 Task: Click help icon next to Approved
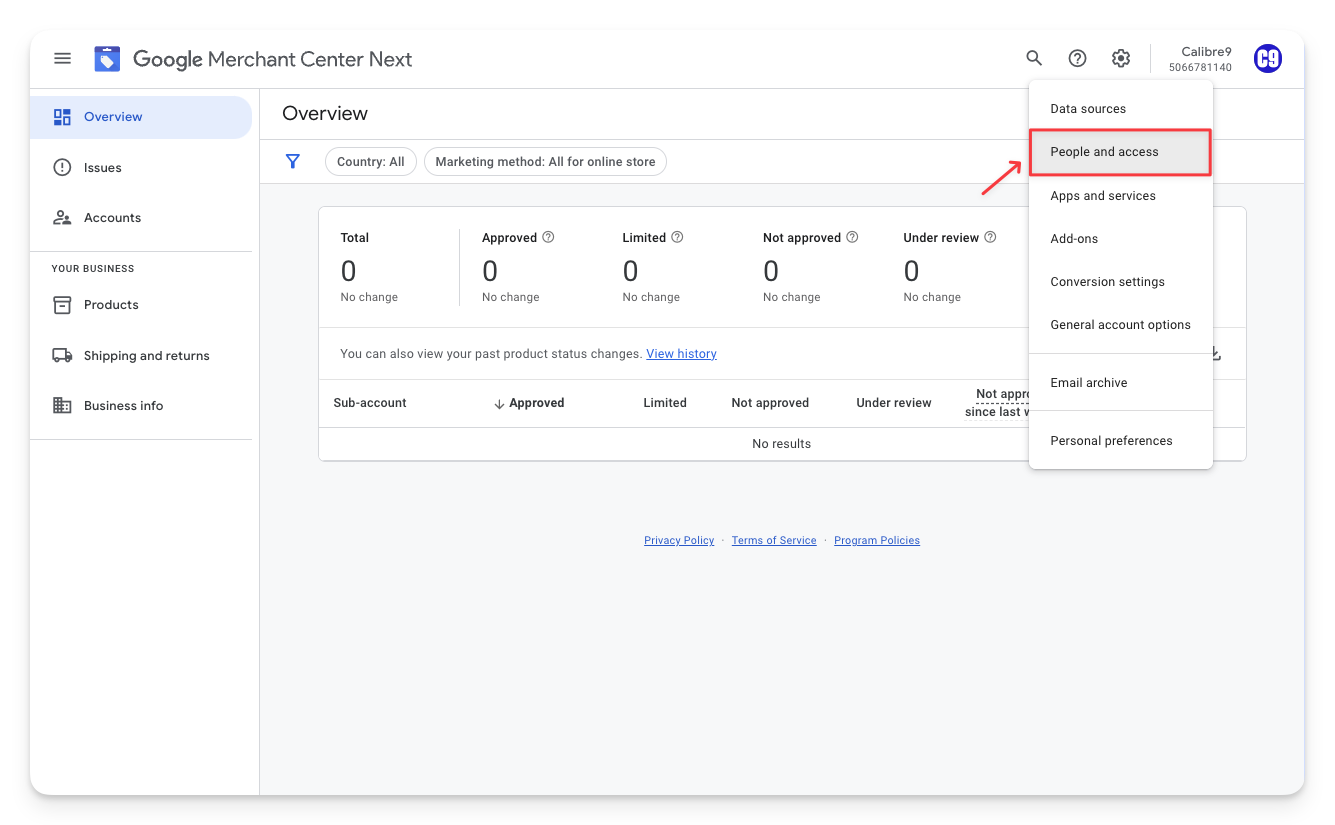[x=548, y=237]
